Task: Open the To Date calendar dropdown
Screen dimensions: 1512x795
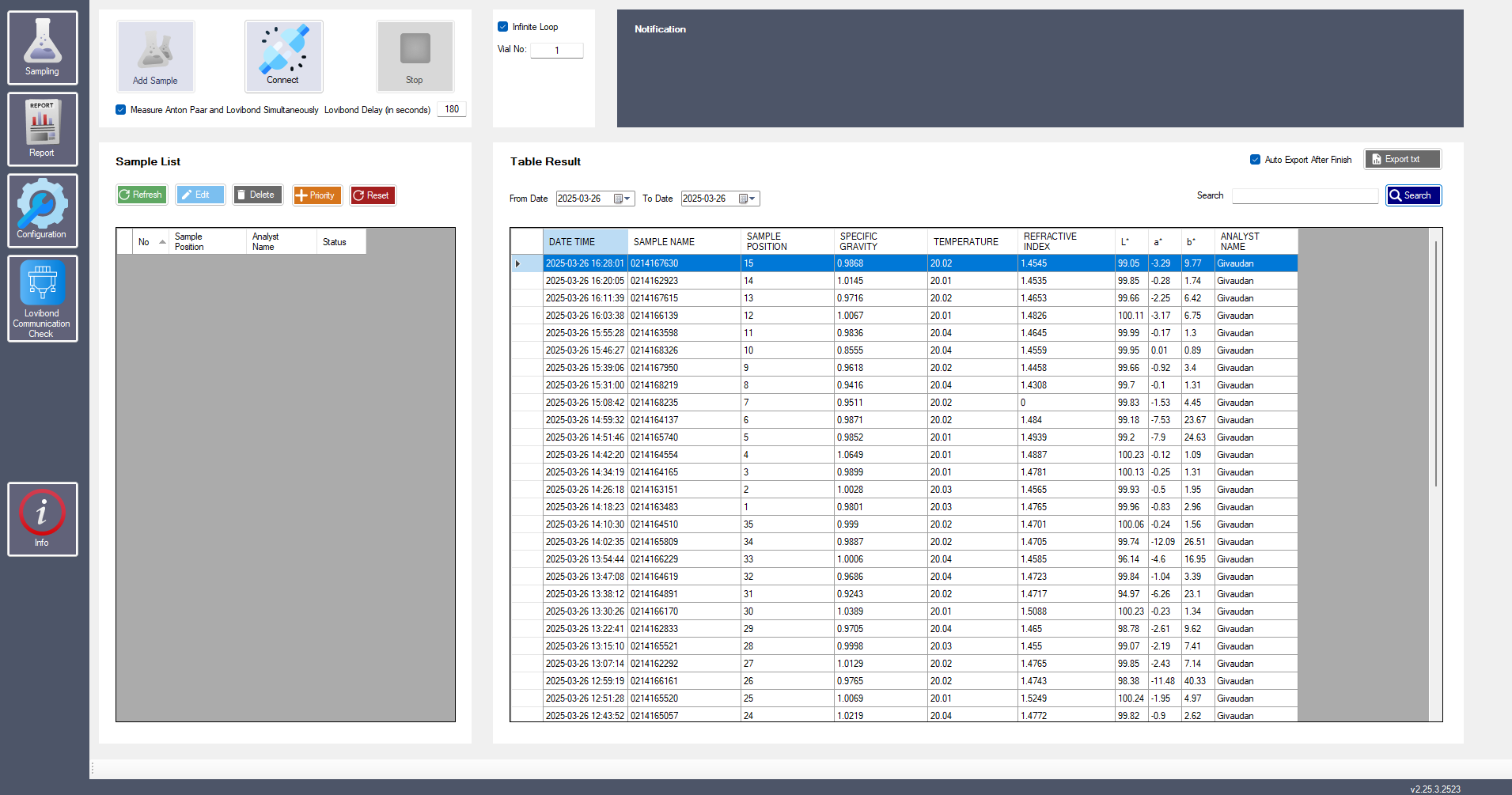Action: 748,199
